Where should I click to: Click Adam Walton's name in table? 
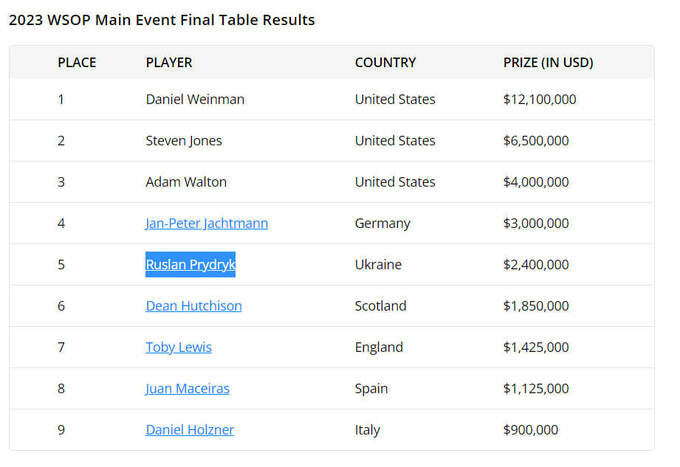pos(185,182)
